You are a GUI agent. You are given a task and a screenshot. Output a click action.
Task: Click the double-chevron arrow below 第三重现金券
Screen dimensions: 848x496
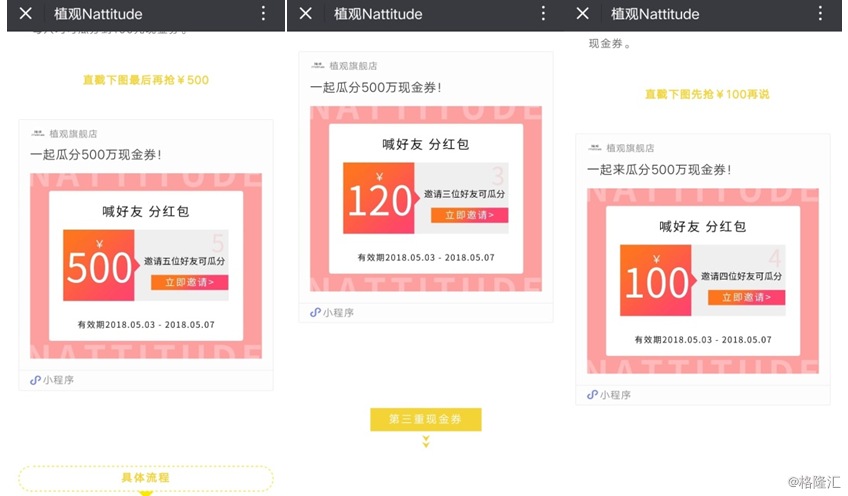[426, 441]
